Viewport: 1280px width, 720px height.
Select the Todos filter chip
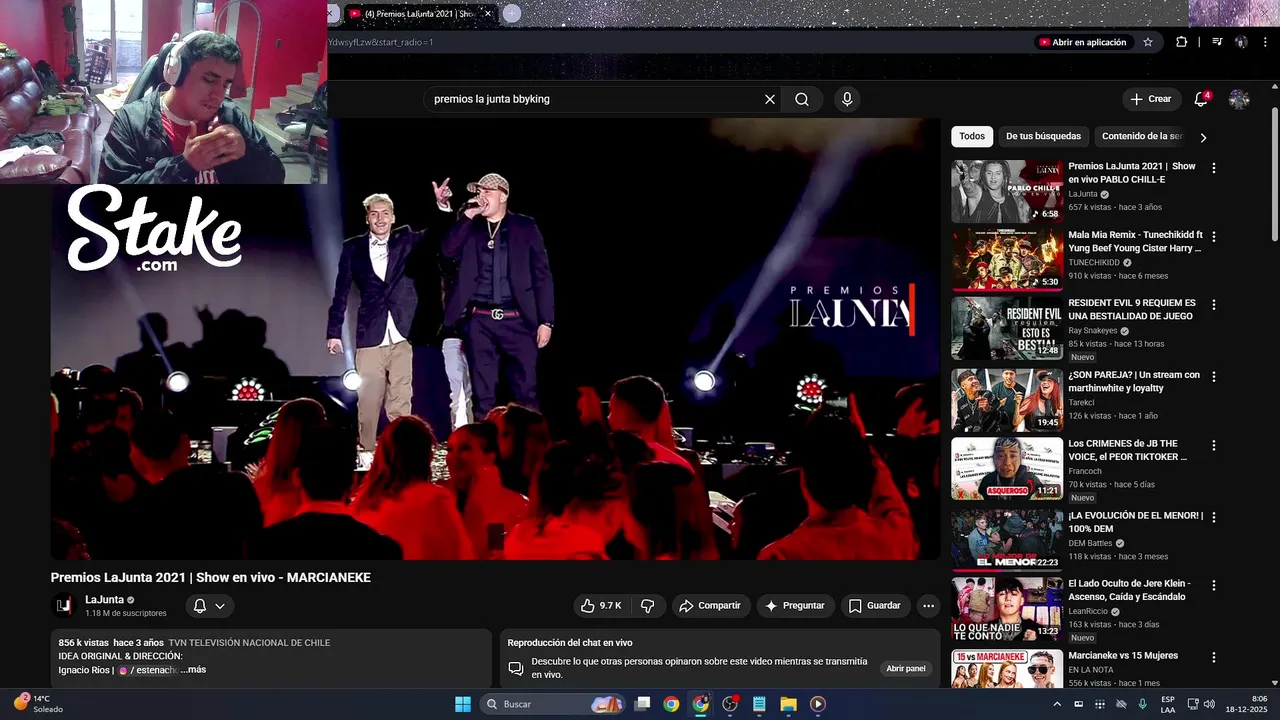972,136
